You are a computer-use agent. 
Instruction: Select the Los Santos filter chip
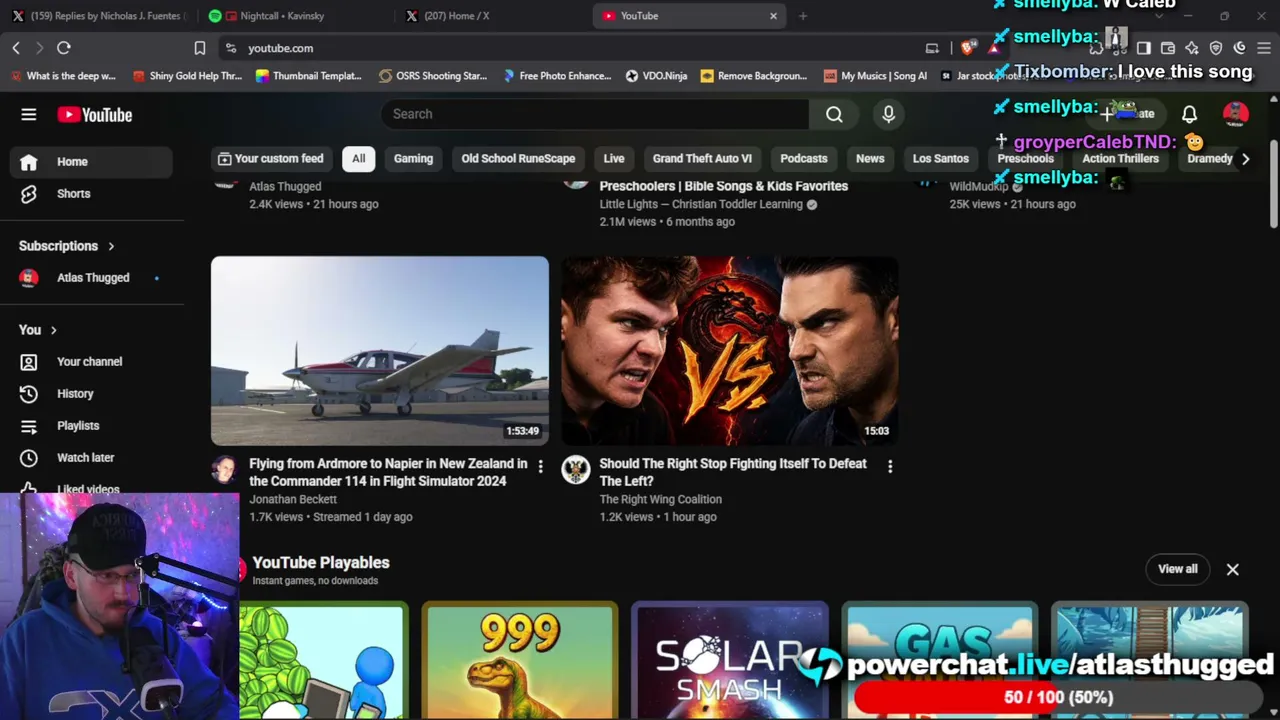click(x=941, y=159)
